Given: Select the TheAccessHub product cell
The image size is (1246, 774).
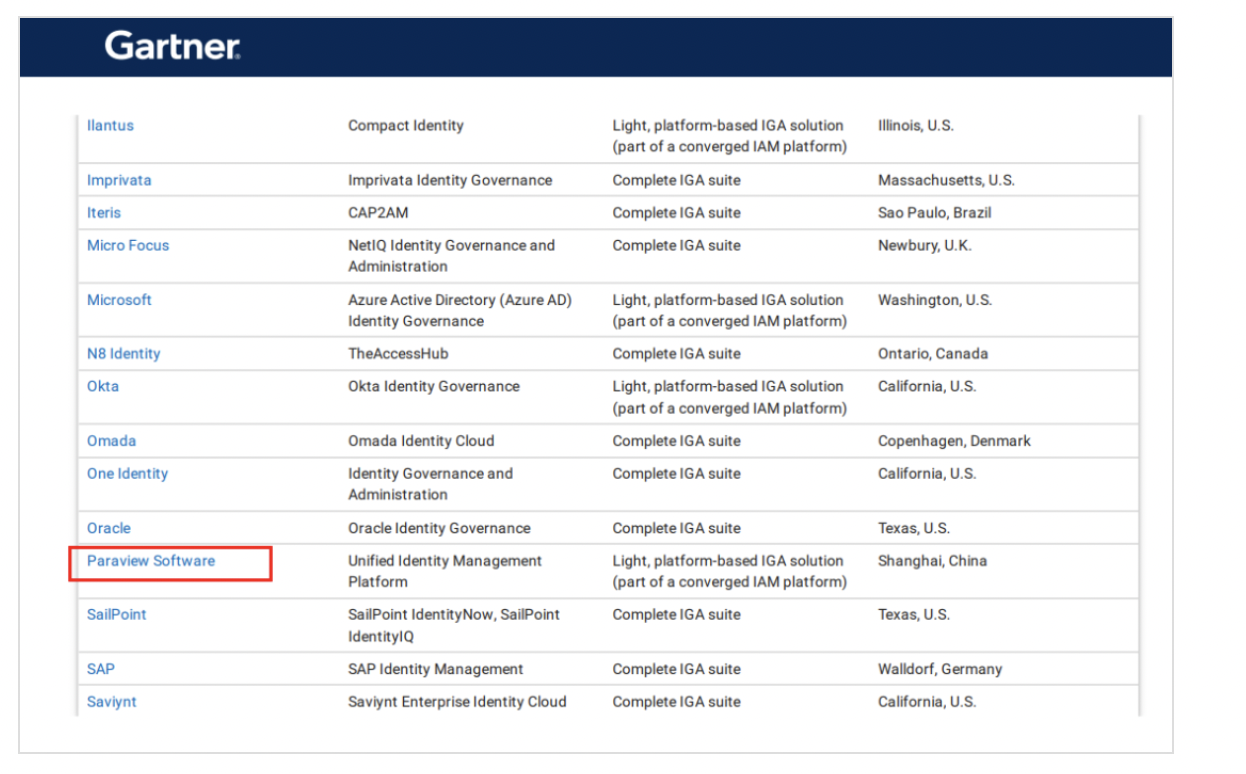Looking at the screenshot, I should 400,354.
